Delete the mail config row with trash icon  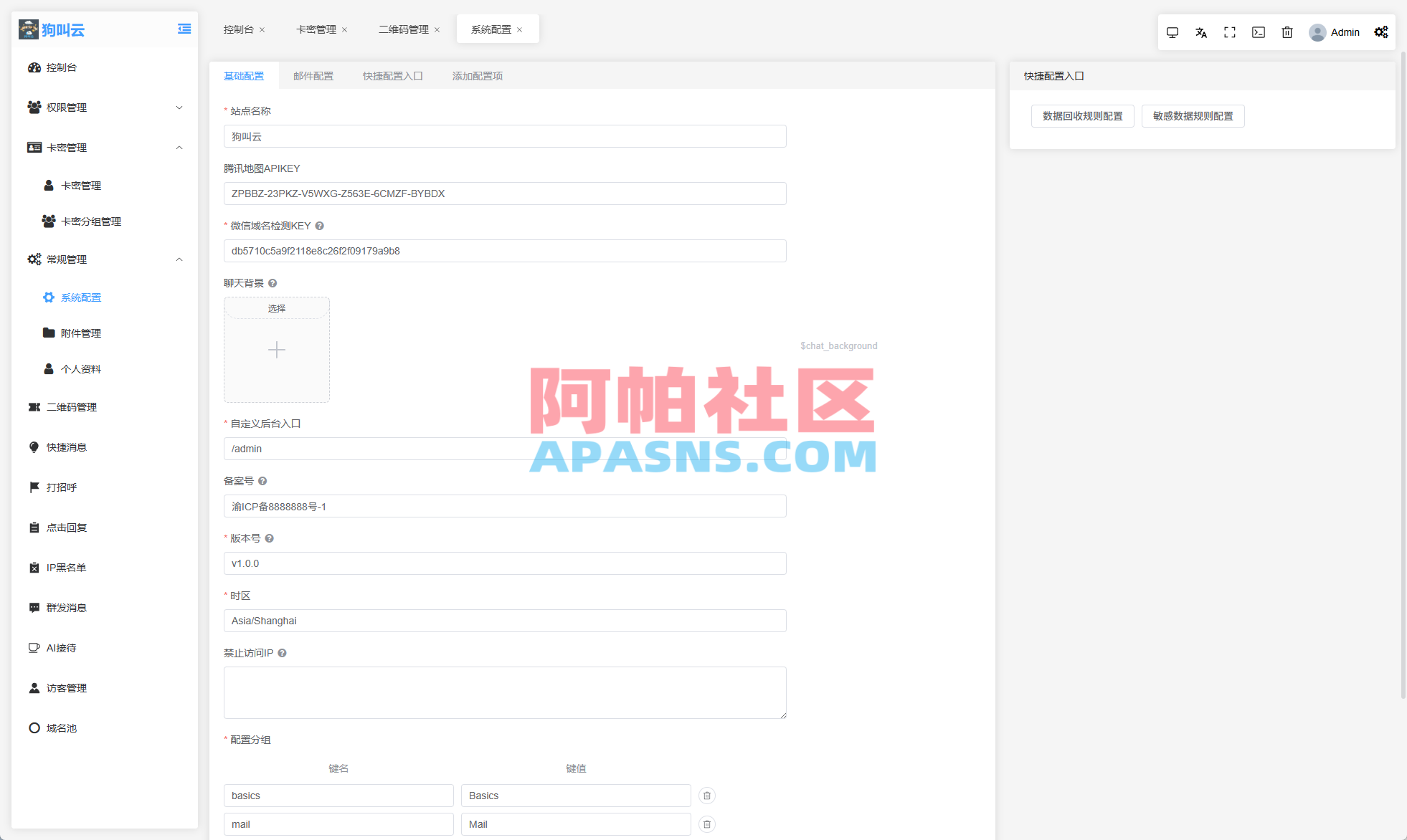[706, 824]
